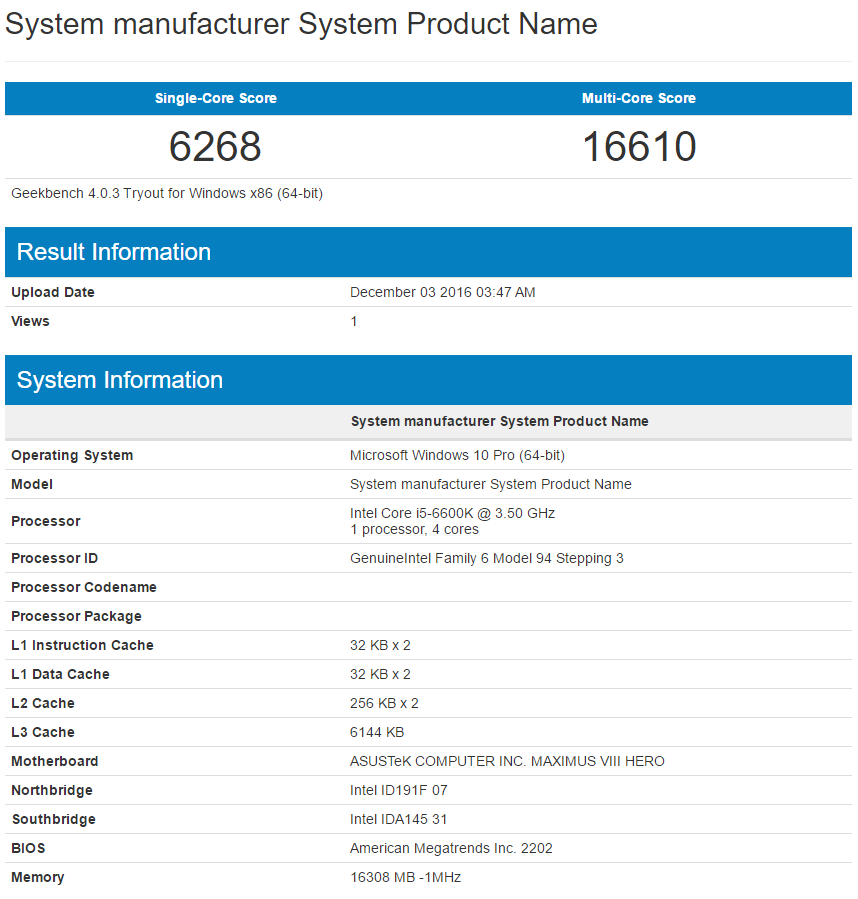The image size is (858, 899).
Task: Click the L2 Cache label
Action: (x=43, y=703)
